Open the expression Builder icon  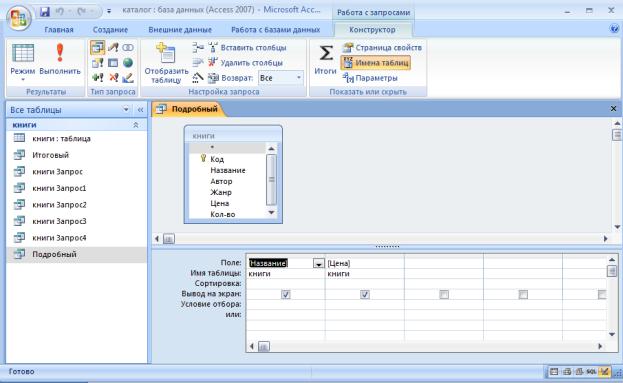(198, 77)
